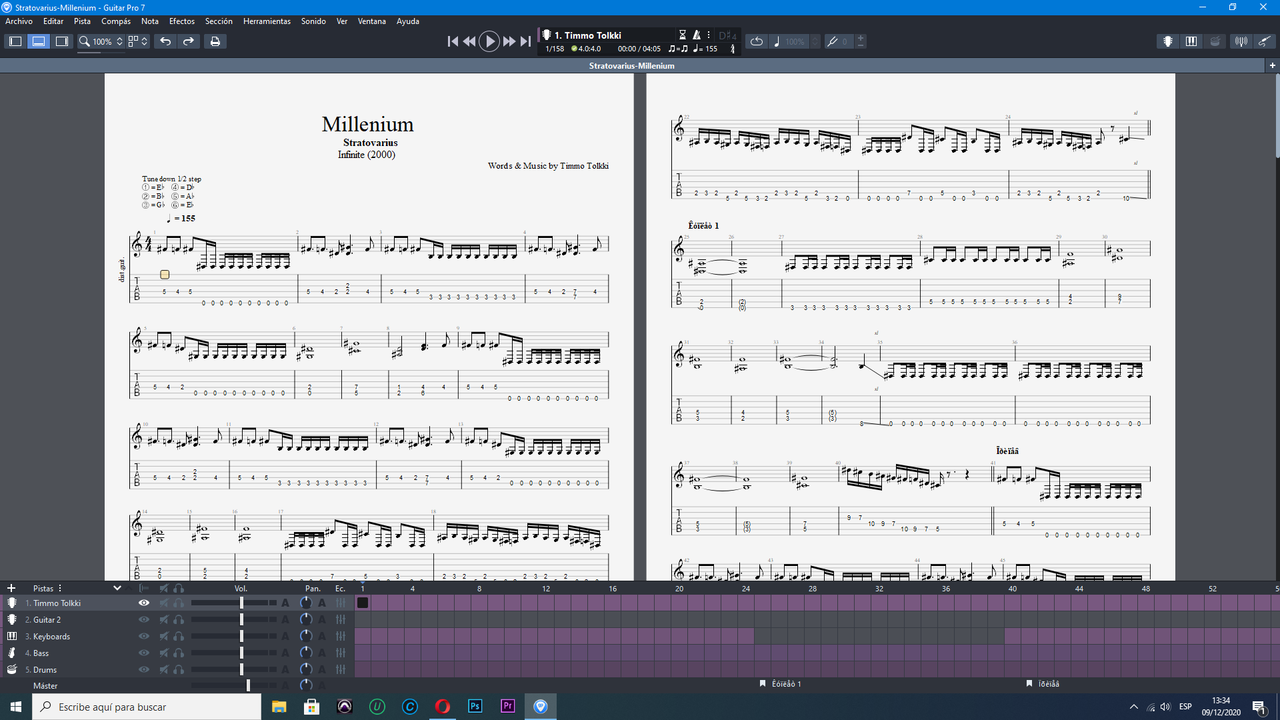1280x720 pixels.
Task: Open equalizer of Guitar 2 track
Action: tap(341, 620)
